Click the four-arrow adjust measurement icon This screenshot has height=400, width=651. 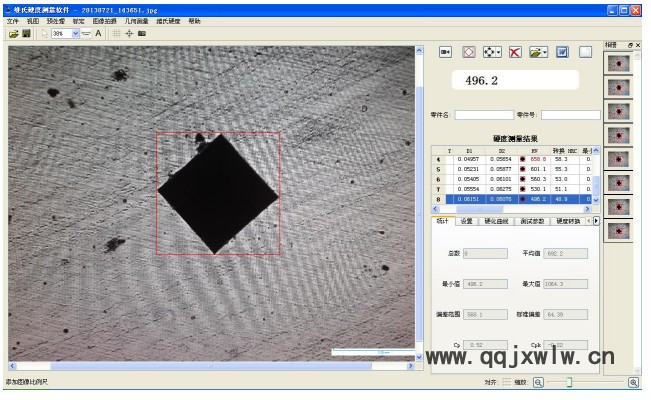point(489,52)
